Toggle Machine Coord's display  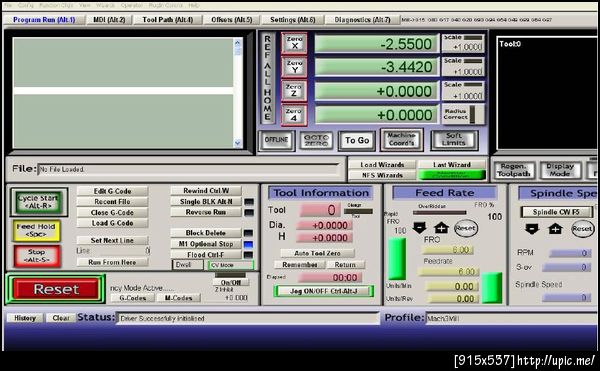(x=401, y=140)
